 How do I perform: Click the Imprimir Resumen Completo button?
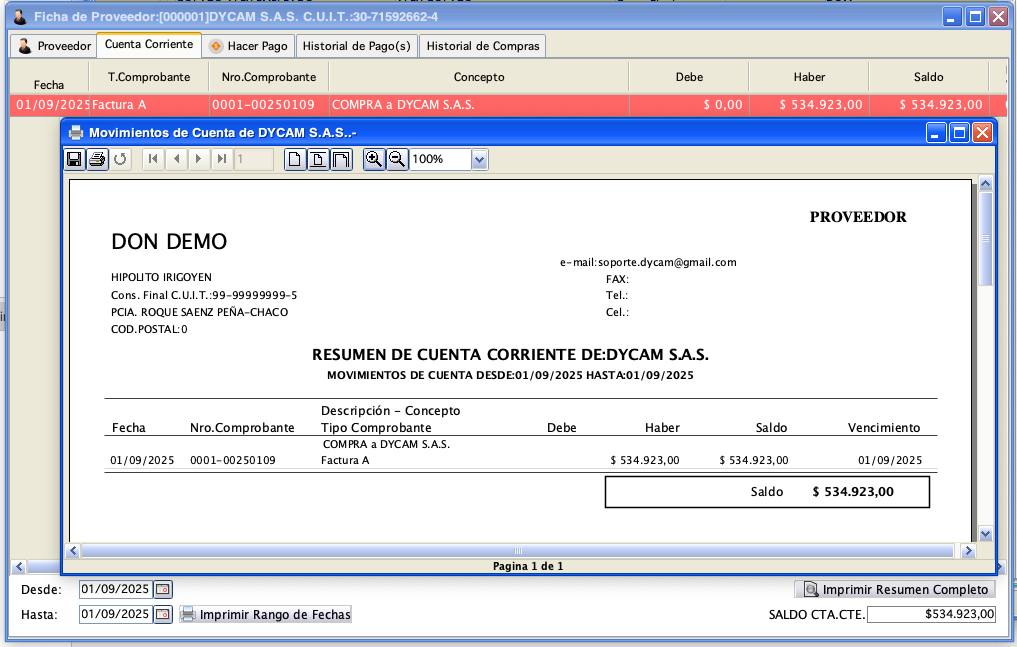pyautogui.click(x=895, y=589)
